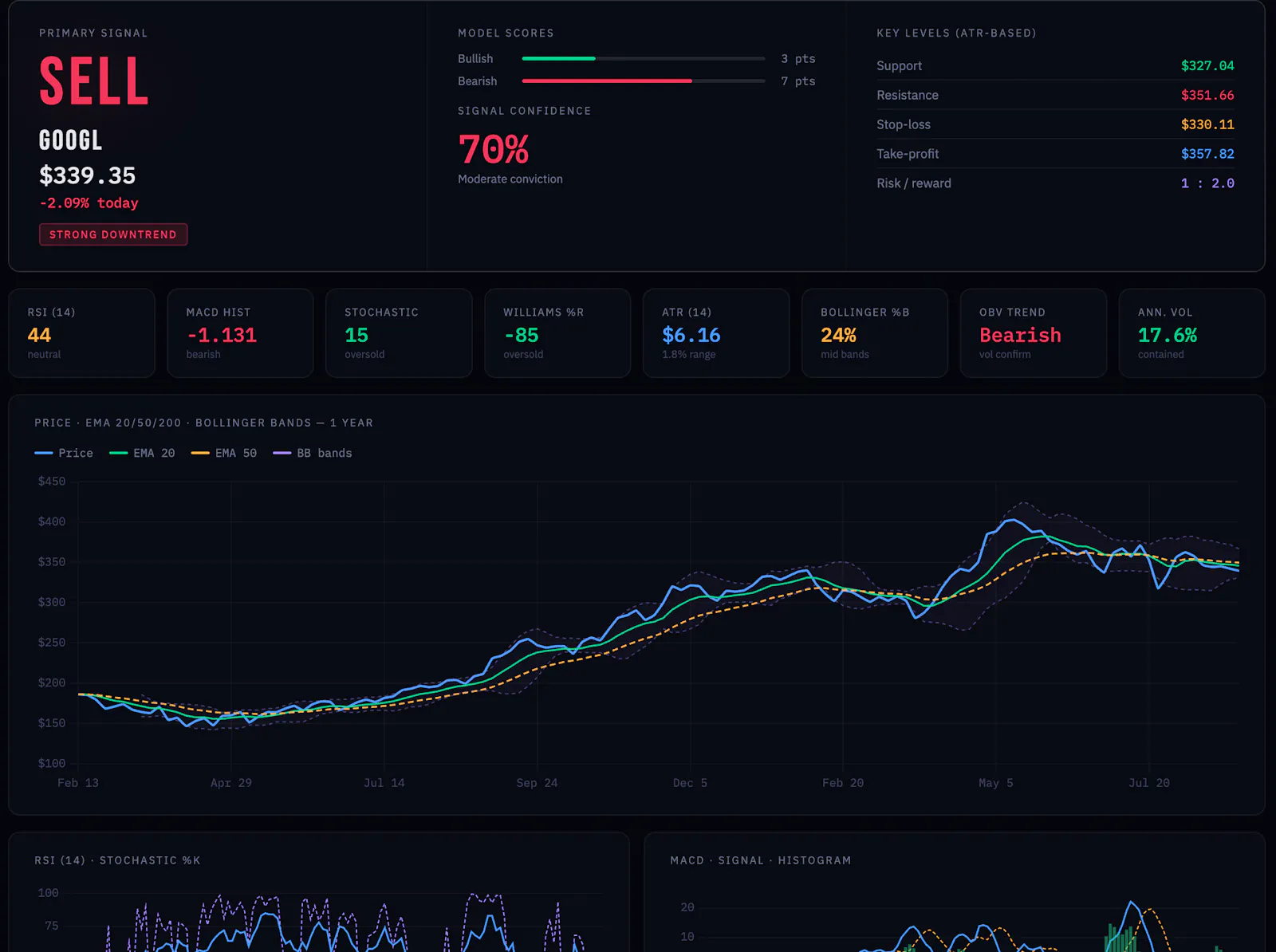This screenshot has height=952, width=1276.
Task: Click the Bullish score progress bar
Action: coord(643,59)
